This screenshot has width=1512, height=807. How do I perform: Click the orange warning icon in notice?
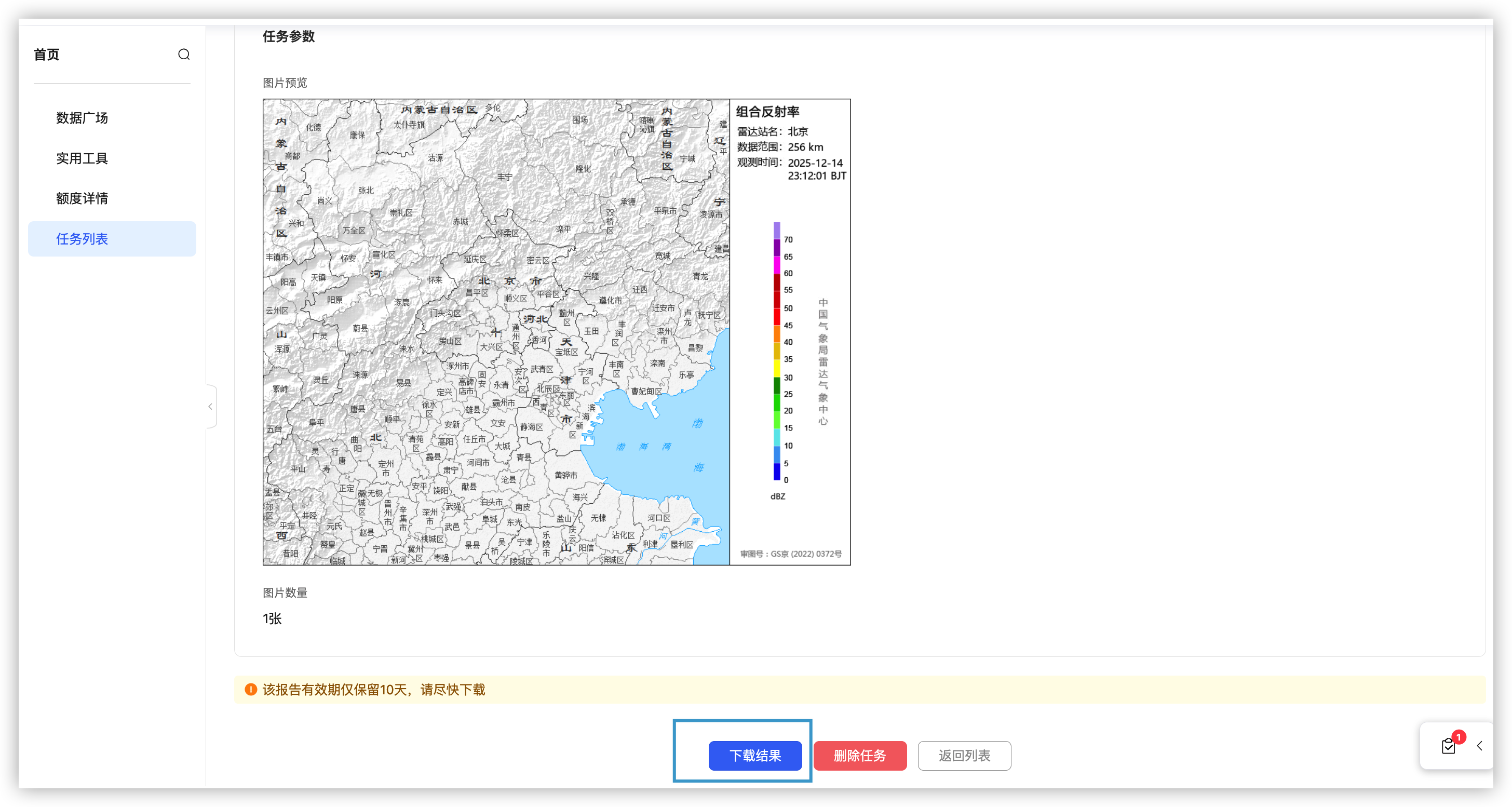251,690
